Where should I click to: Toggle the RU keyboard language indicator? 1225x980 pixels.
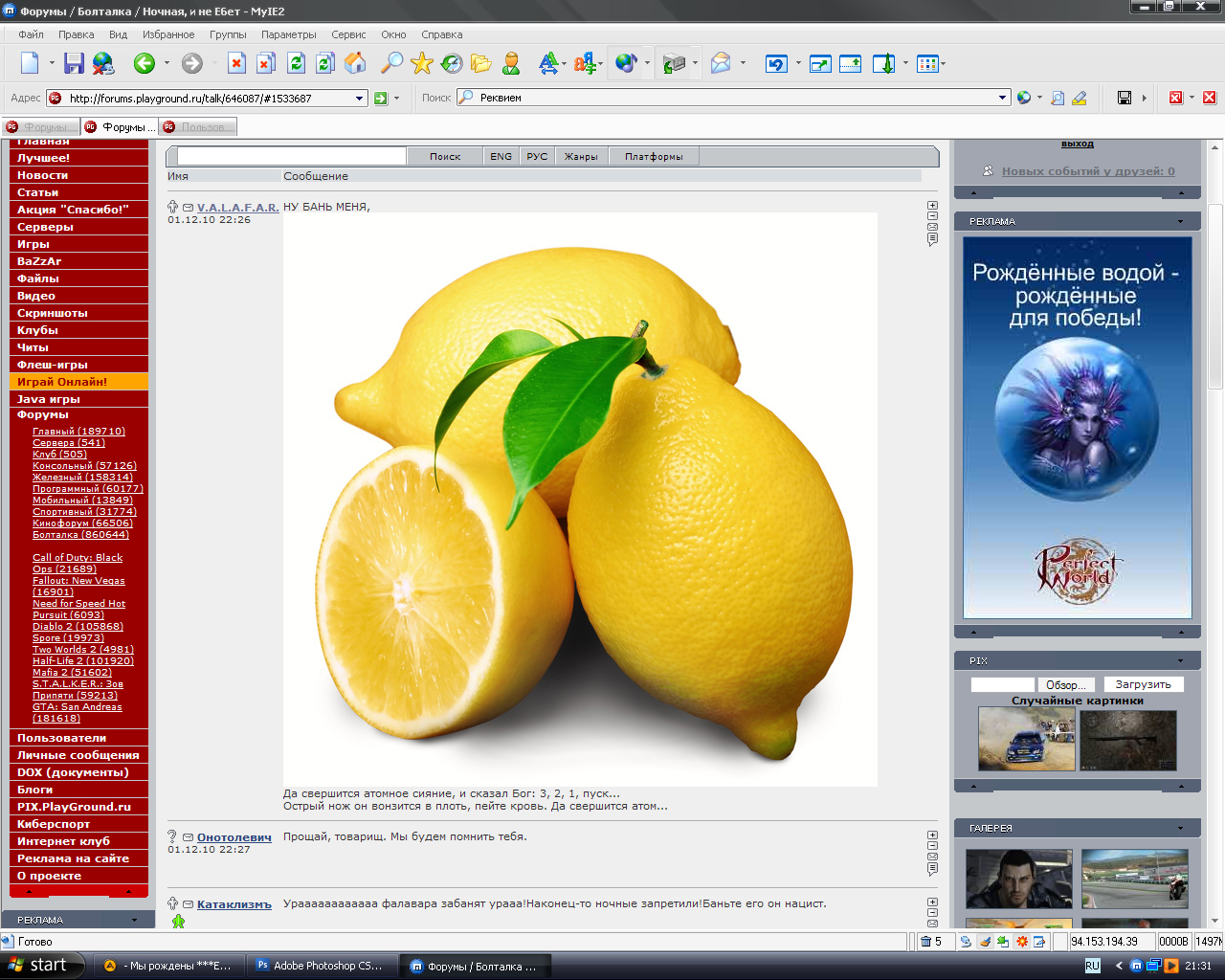1092,966
